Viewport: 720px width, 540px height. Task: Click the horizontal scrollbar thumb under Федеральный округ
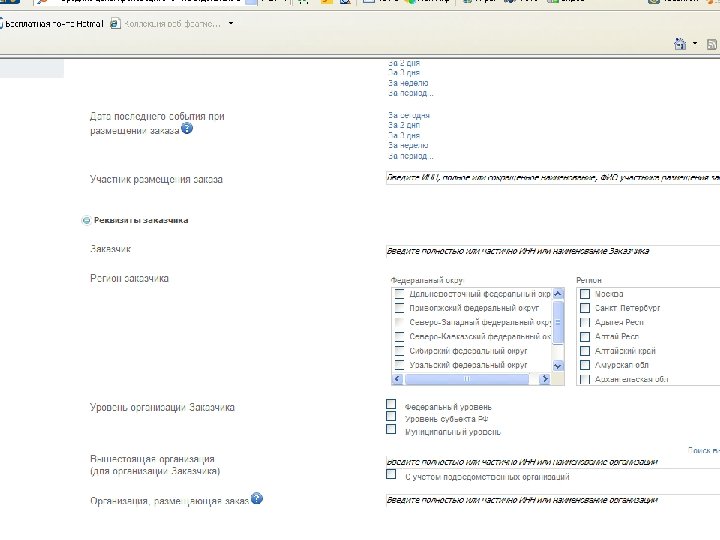[467, 379]
